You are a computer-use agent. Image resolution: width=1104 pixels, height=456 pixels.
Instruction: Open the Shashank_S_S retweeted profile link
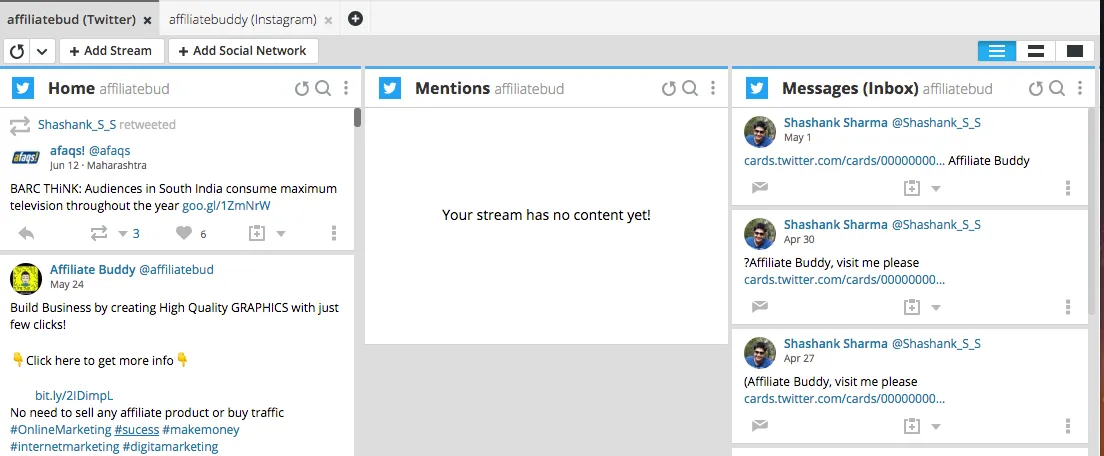(77, 125)
